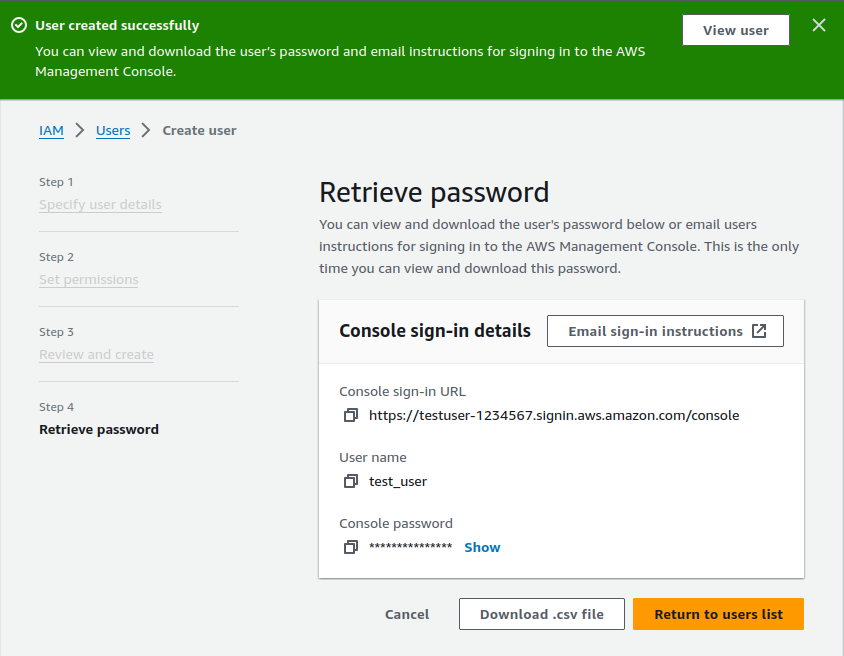Click the View user button
844x656 pixels.
[736, 30]
